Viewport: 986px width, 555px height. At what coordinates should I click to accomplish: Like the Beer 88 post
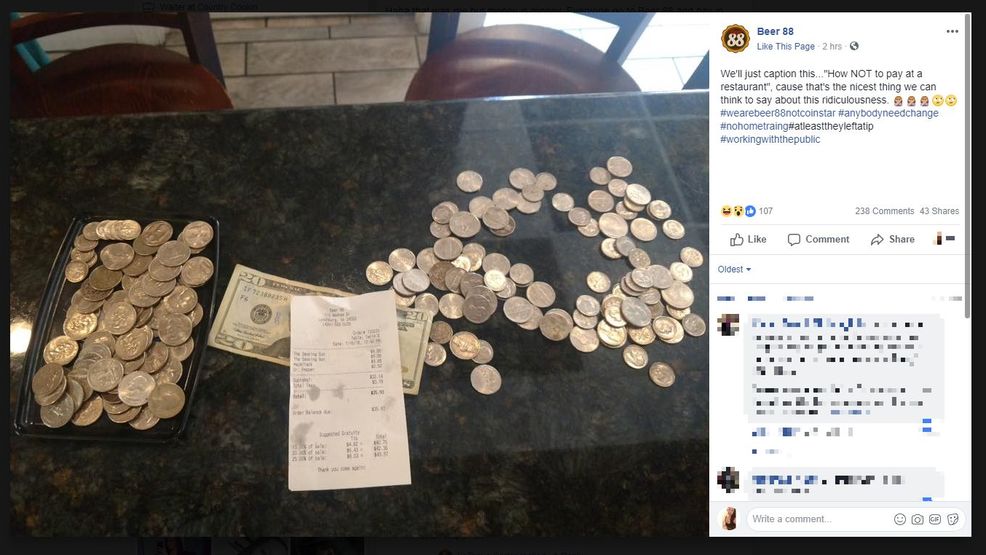click(x=748, y=239)
